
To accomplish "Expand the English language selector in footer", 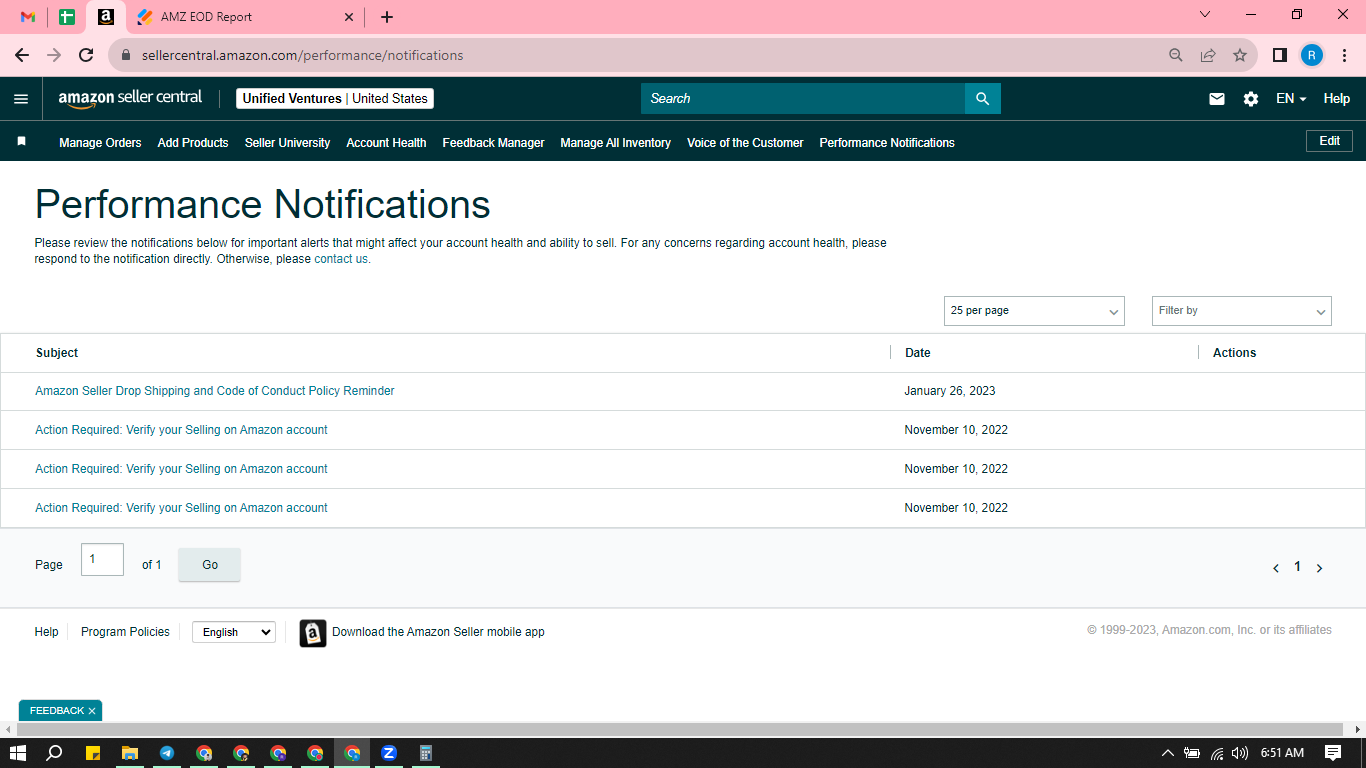I will point(234,632).
